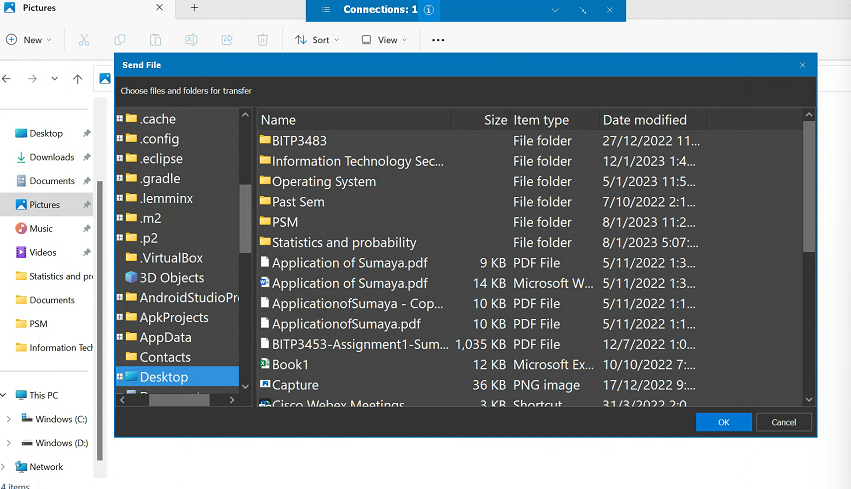Go forward with the Explorer forward arrow

[x=33, y=79]
